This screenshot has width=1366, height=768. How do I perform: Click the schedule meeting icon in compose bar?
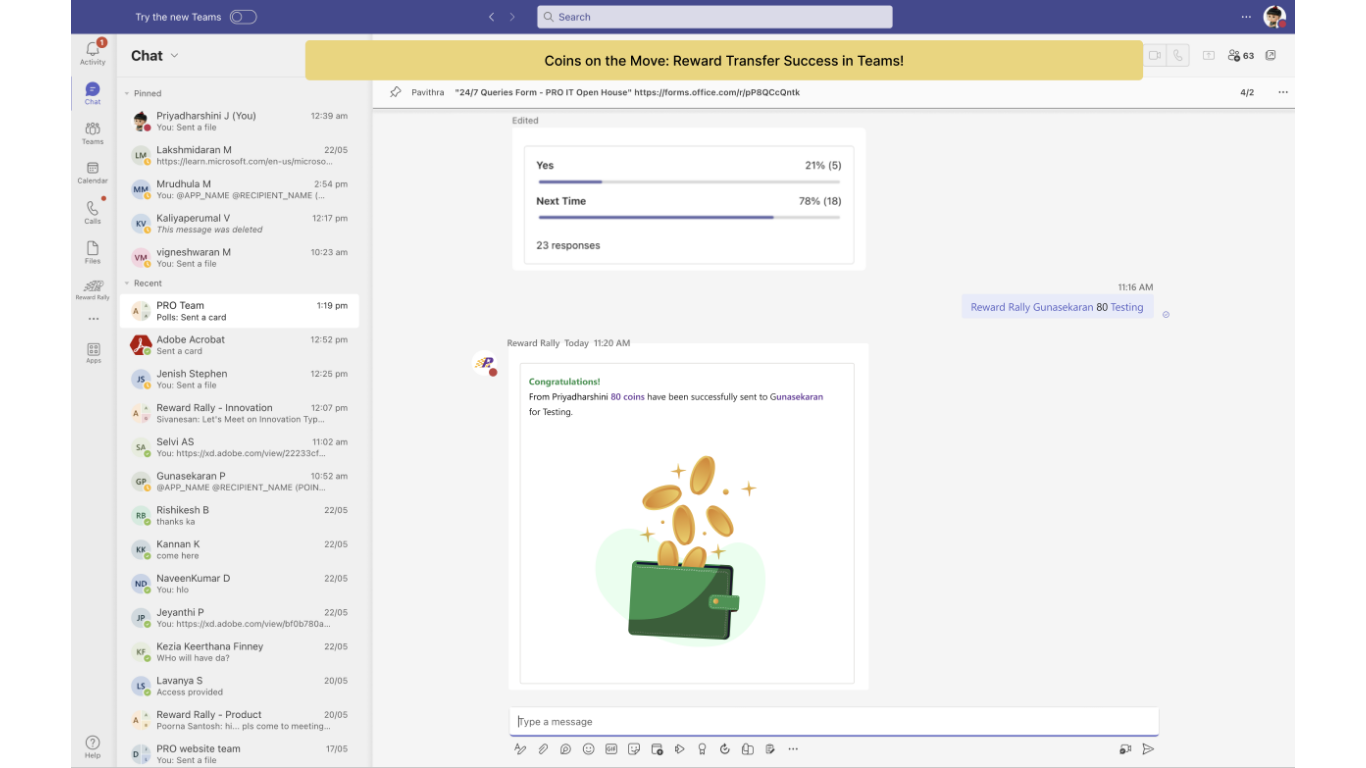[x=657, y=749]
